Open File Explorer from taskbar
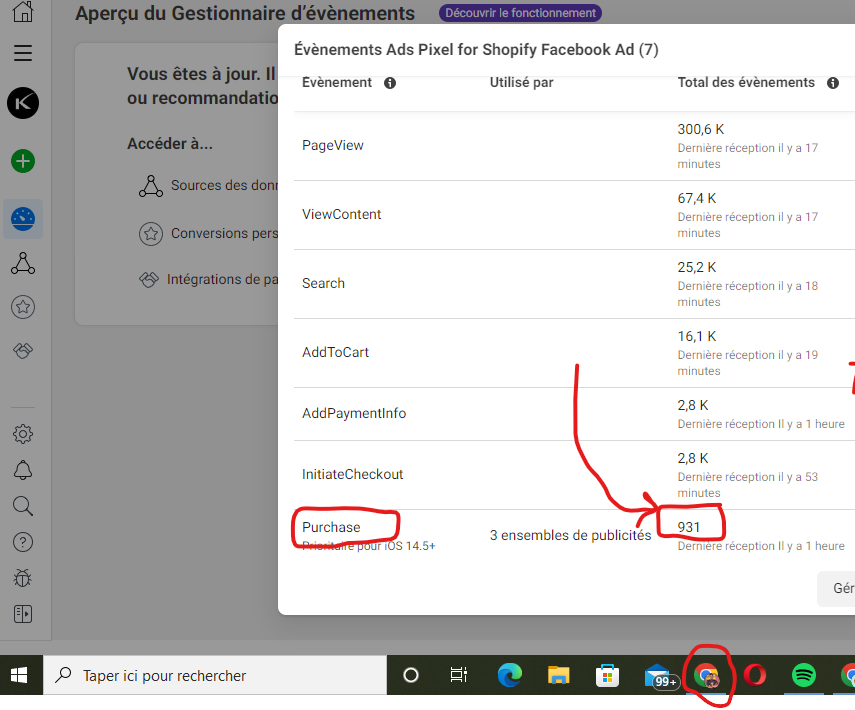855x710 pixels. (558, 676)
